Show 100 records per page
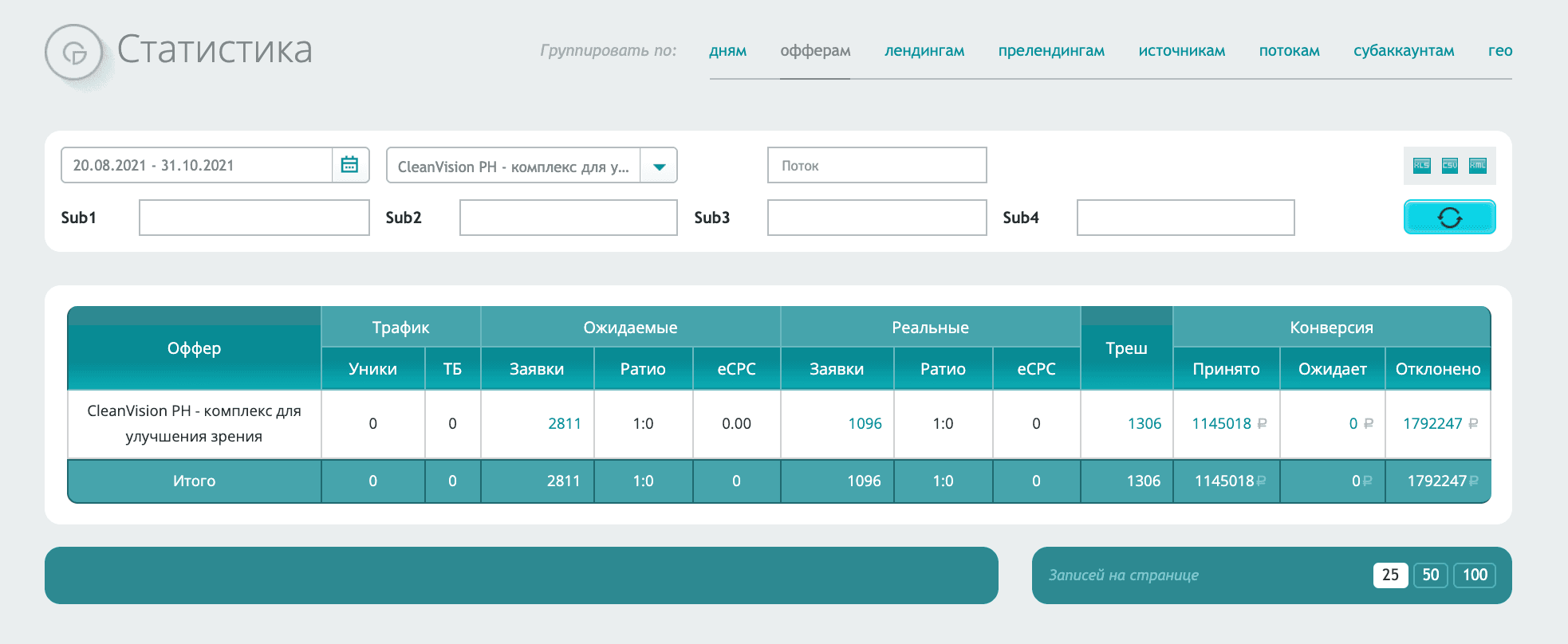Image resolution: width=1568 pixels, height=644 pixels. pos(1475,575)
